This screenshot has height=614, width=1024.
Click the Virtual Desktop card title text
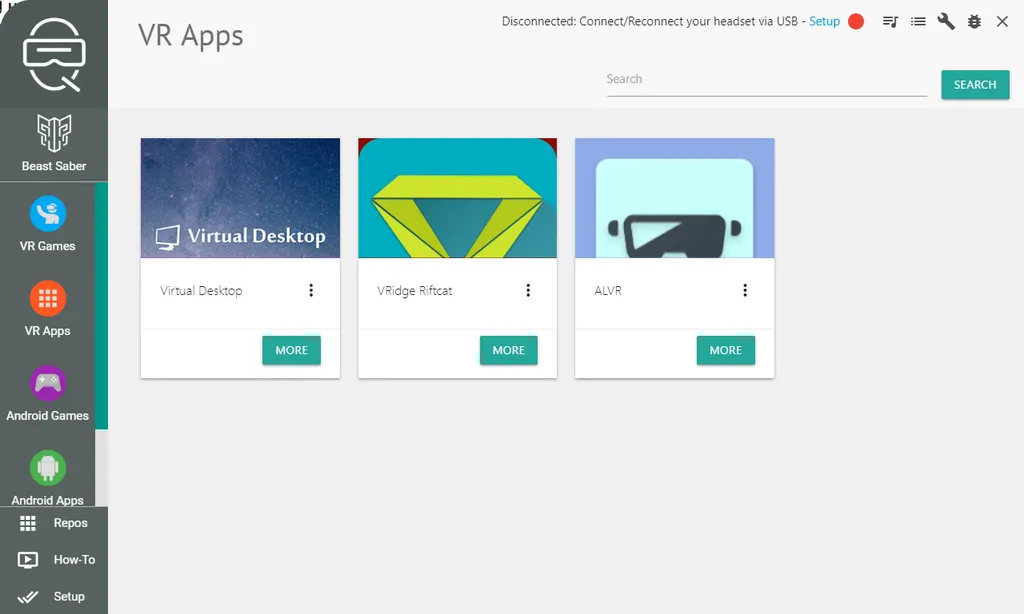[201, 291]
